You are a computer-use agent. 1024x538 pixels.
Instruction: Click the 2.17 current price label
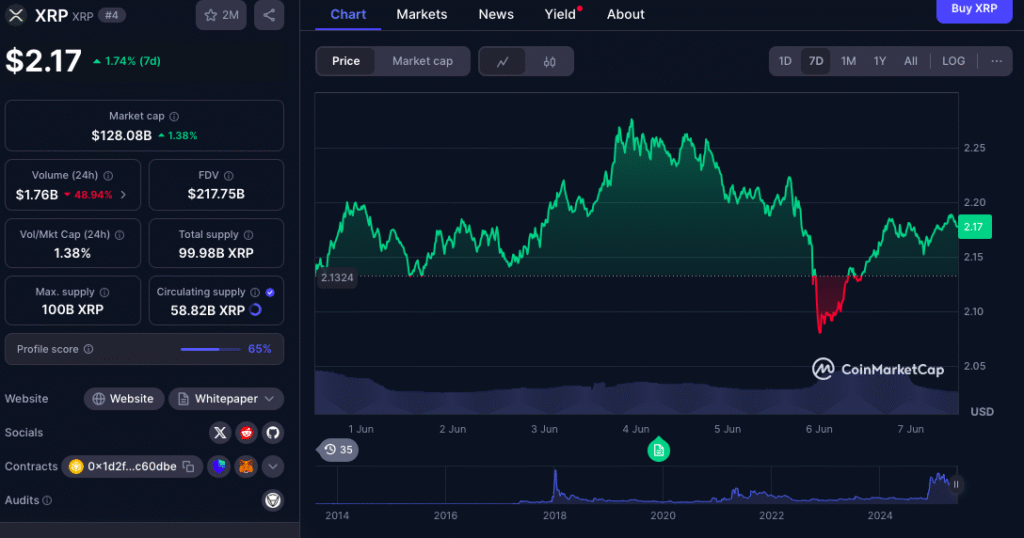click(974, 227)
